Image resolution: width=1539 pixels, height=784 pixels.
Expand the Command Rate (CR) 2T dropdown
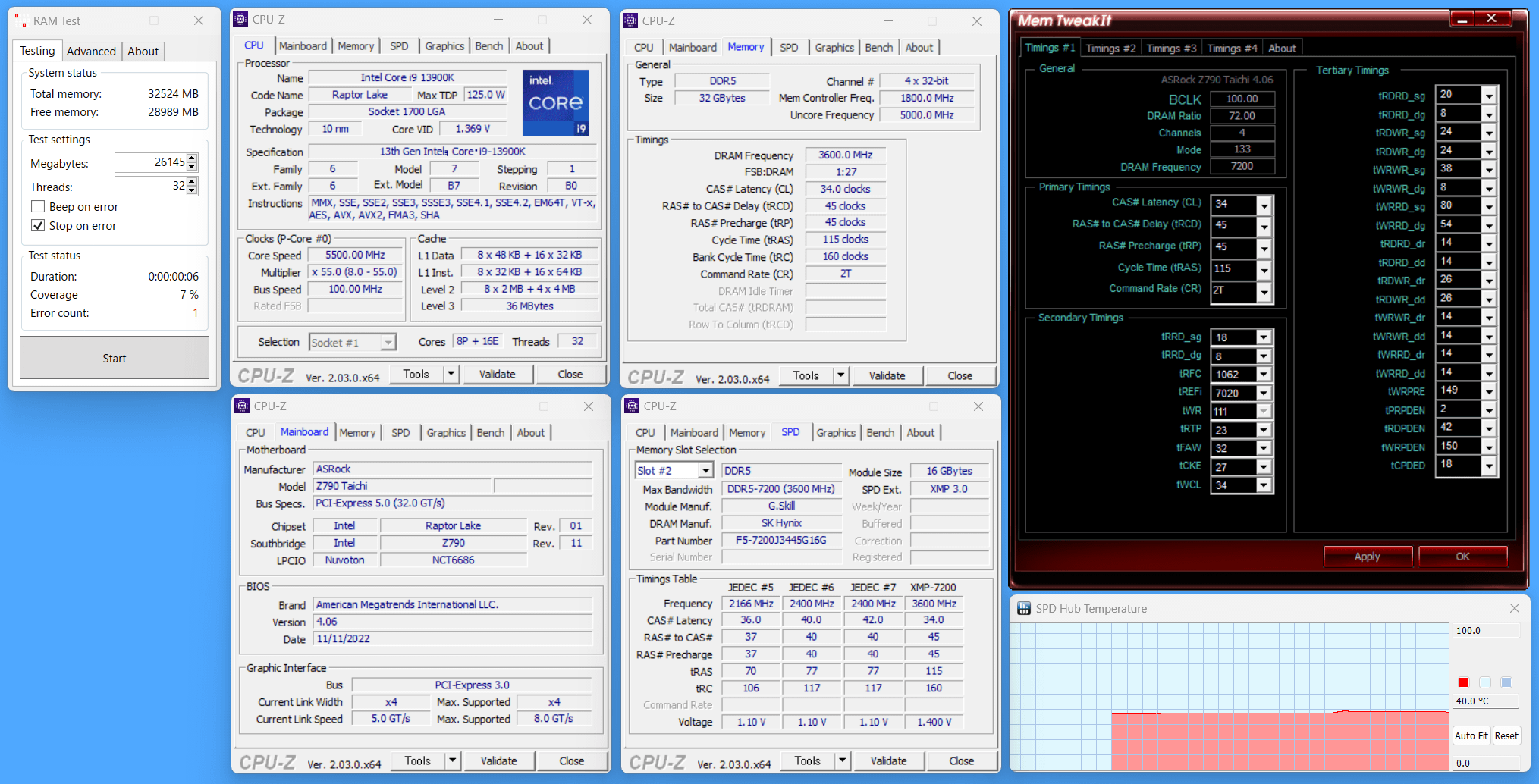click(x=1264, y=291)
